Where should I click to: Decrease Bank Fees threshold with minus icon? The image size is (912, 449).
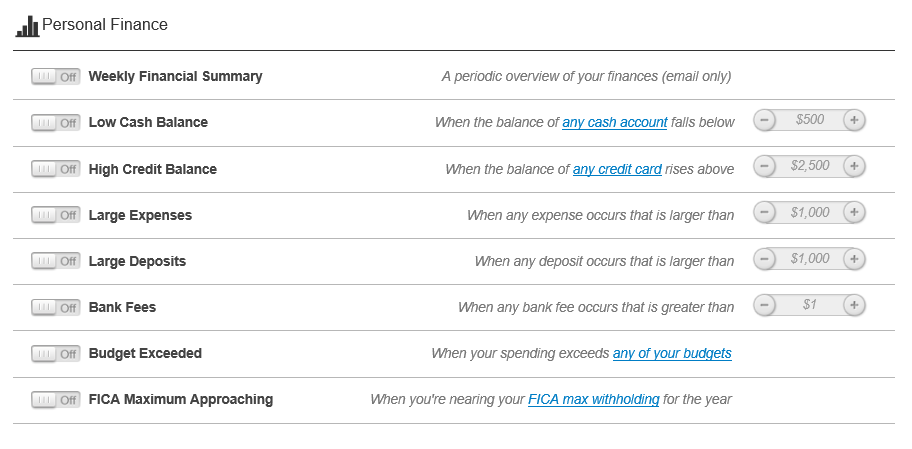click(x=764, y=304)
